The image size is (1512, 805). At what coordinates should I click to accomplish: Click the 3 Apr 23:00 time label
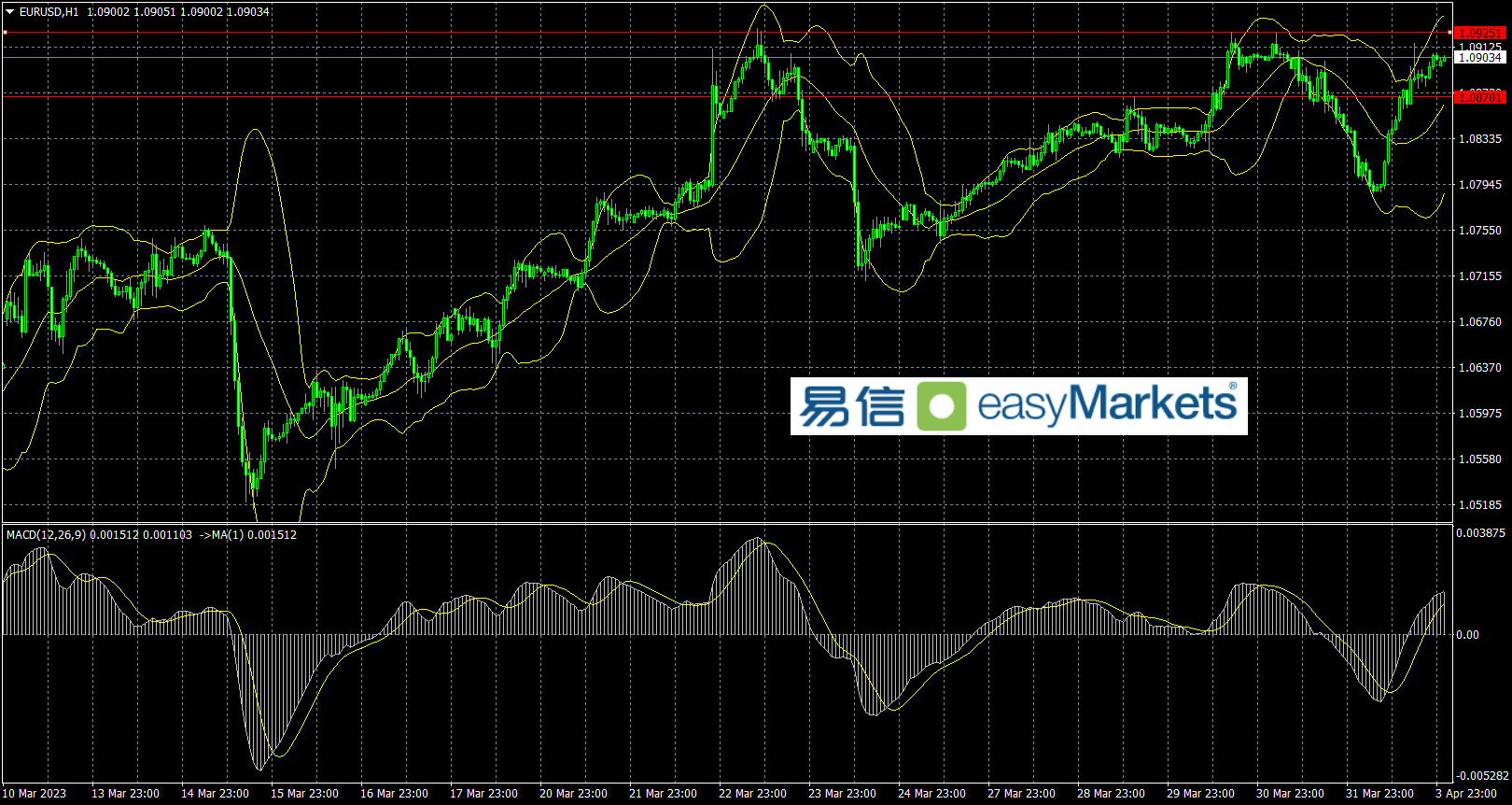click(1466, 794)
